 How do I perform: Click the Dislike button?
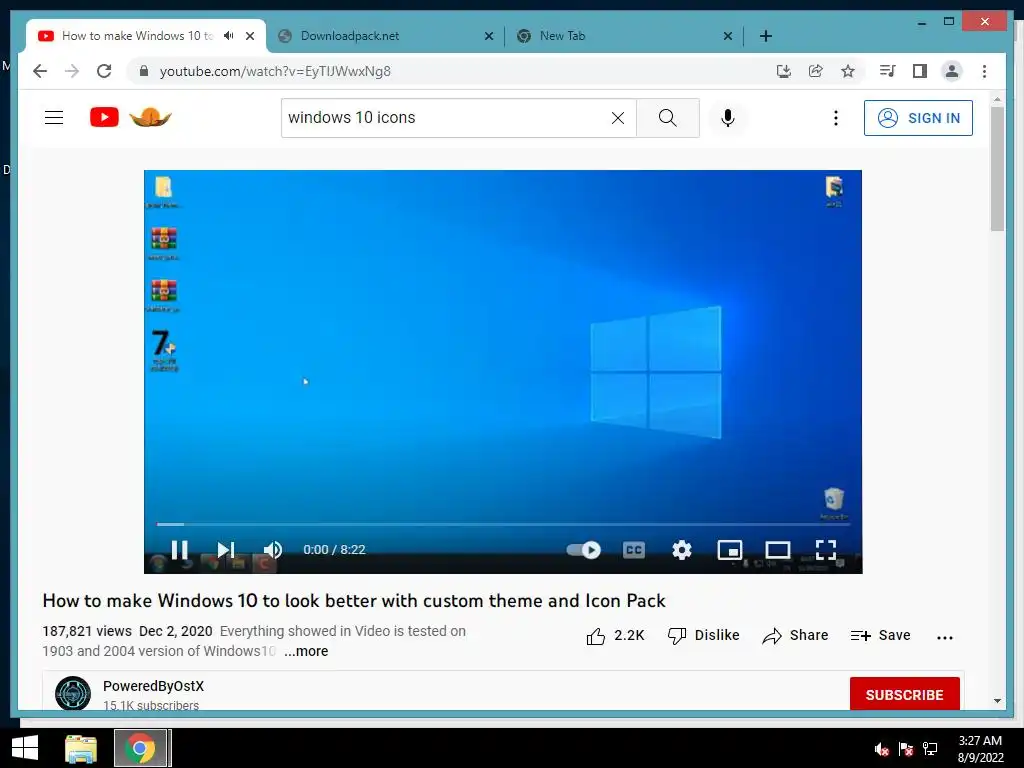click(x=703, y=635)
